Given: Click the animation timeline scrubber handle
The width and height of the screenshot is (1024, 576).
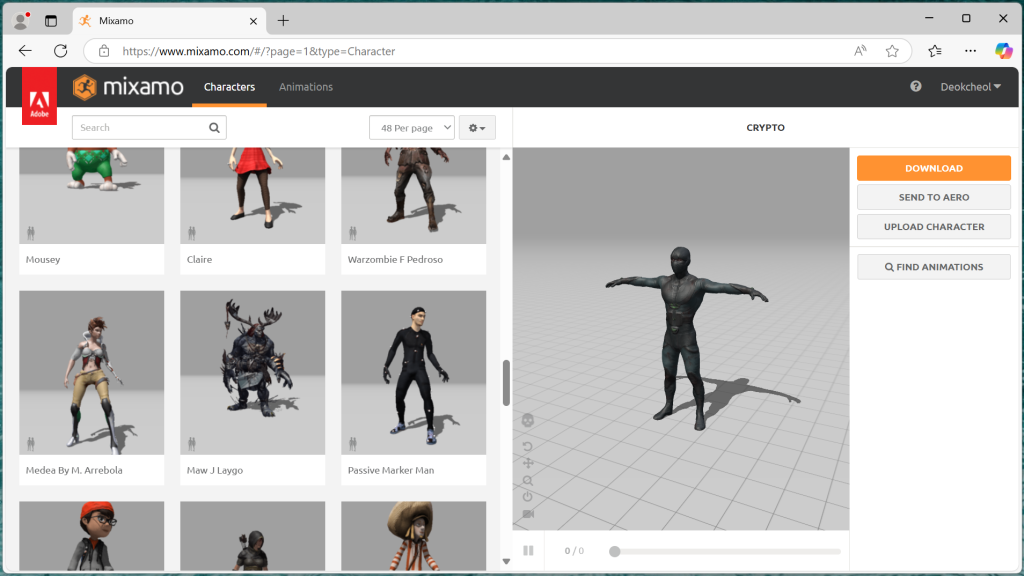Looking at the screenshot, I should [x=615, y=551].
